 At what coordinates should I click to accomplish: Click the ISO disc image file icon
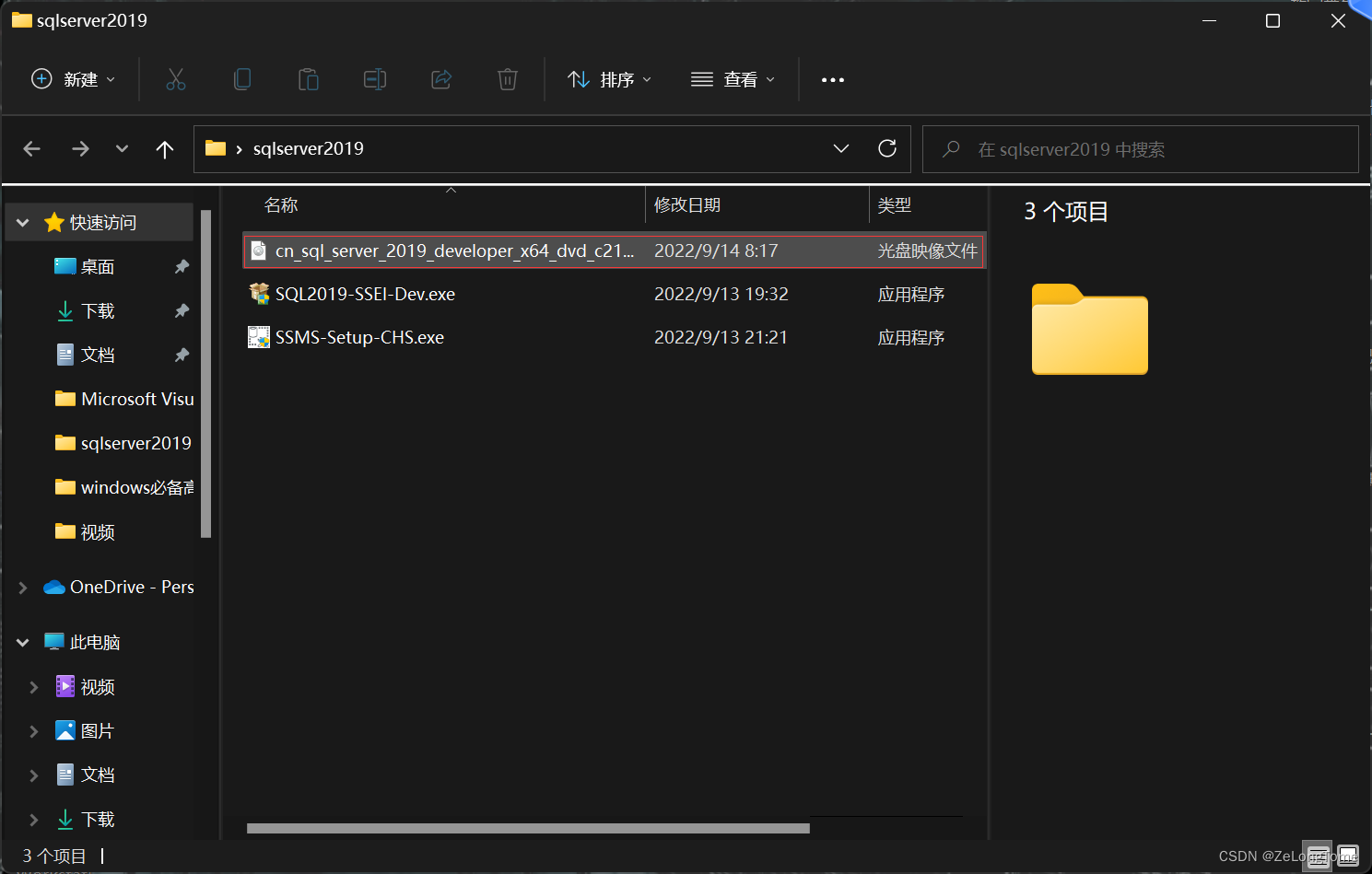tap(259, 251)
